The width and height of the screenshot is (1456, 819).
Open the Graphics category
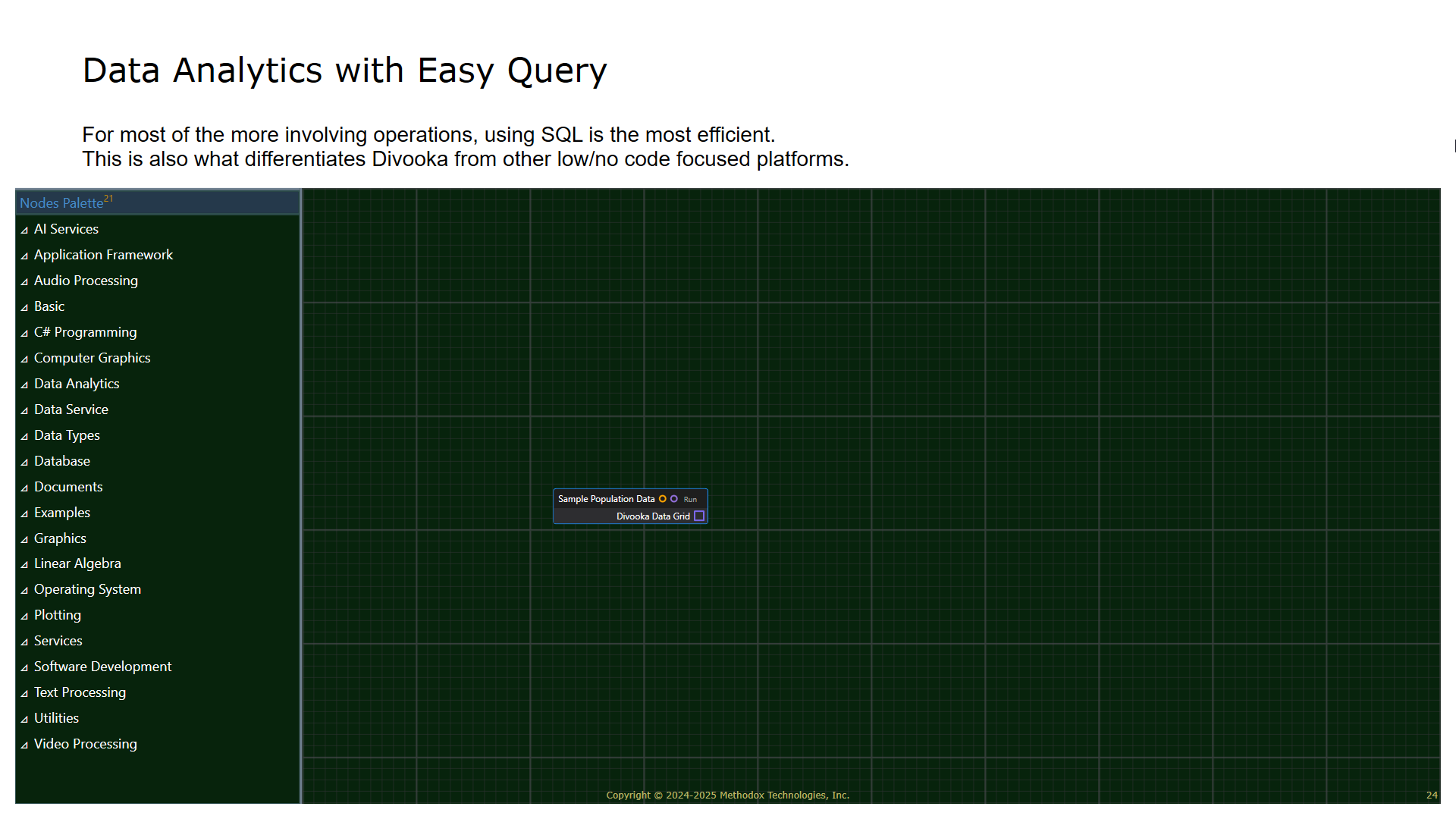click(x=60, y=538)
